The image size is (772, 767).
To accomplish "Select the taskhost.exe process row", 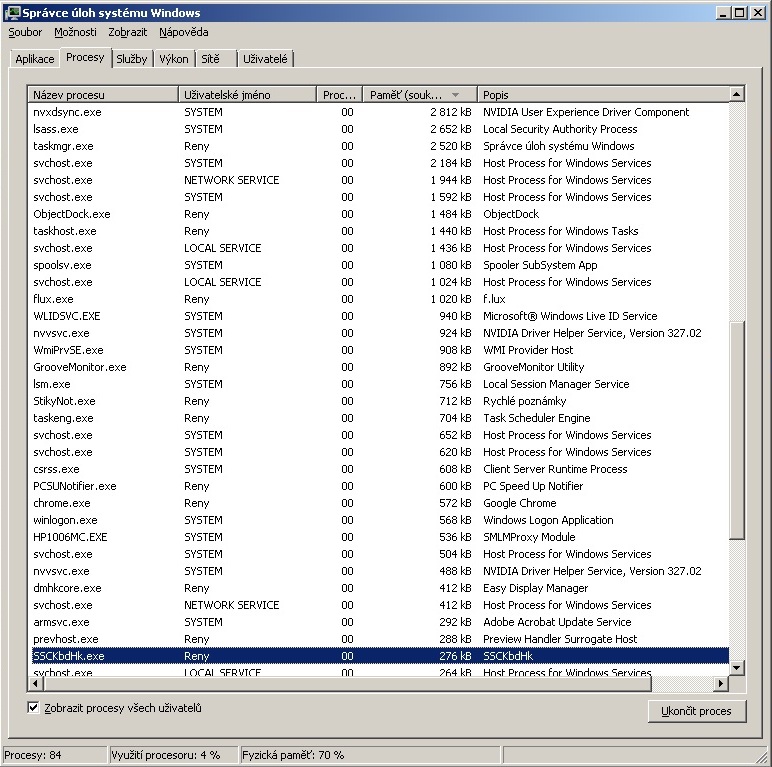I will tap(378, 231).
